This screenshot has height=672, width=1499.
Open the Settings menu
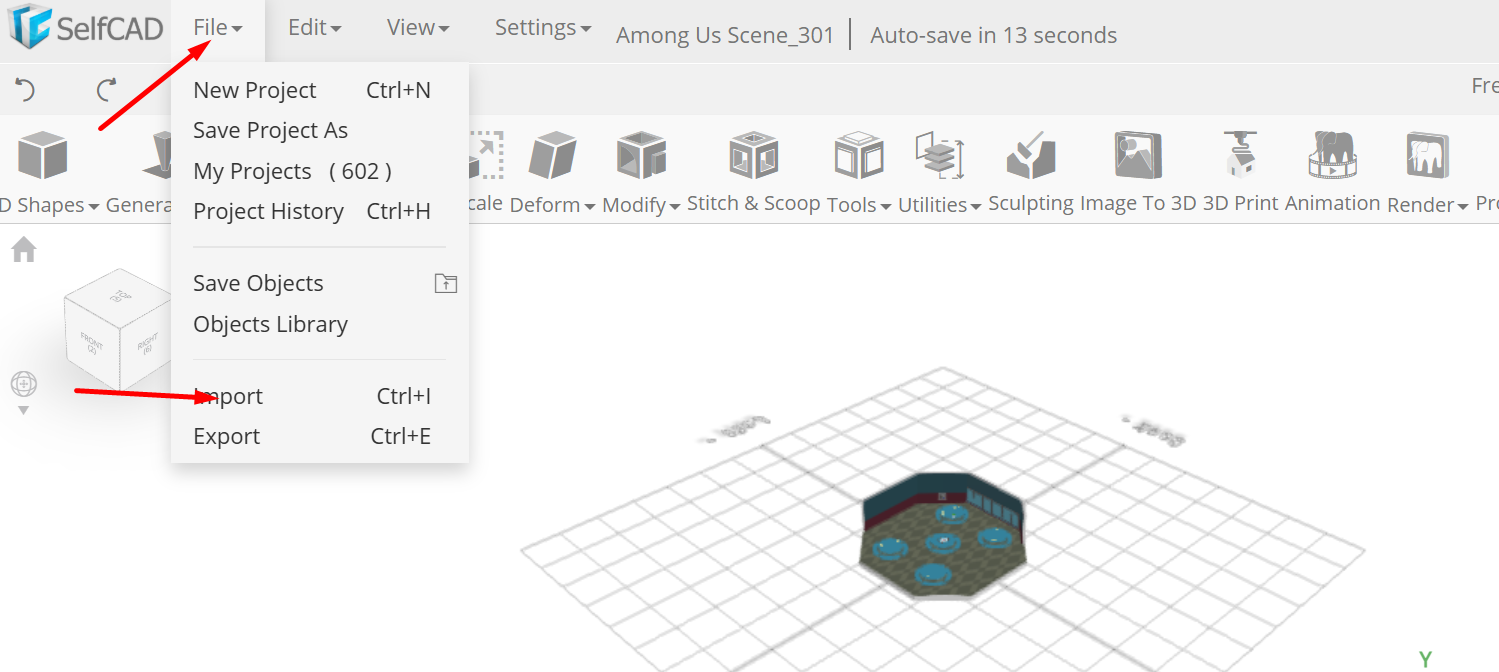click(543, 28)
